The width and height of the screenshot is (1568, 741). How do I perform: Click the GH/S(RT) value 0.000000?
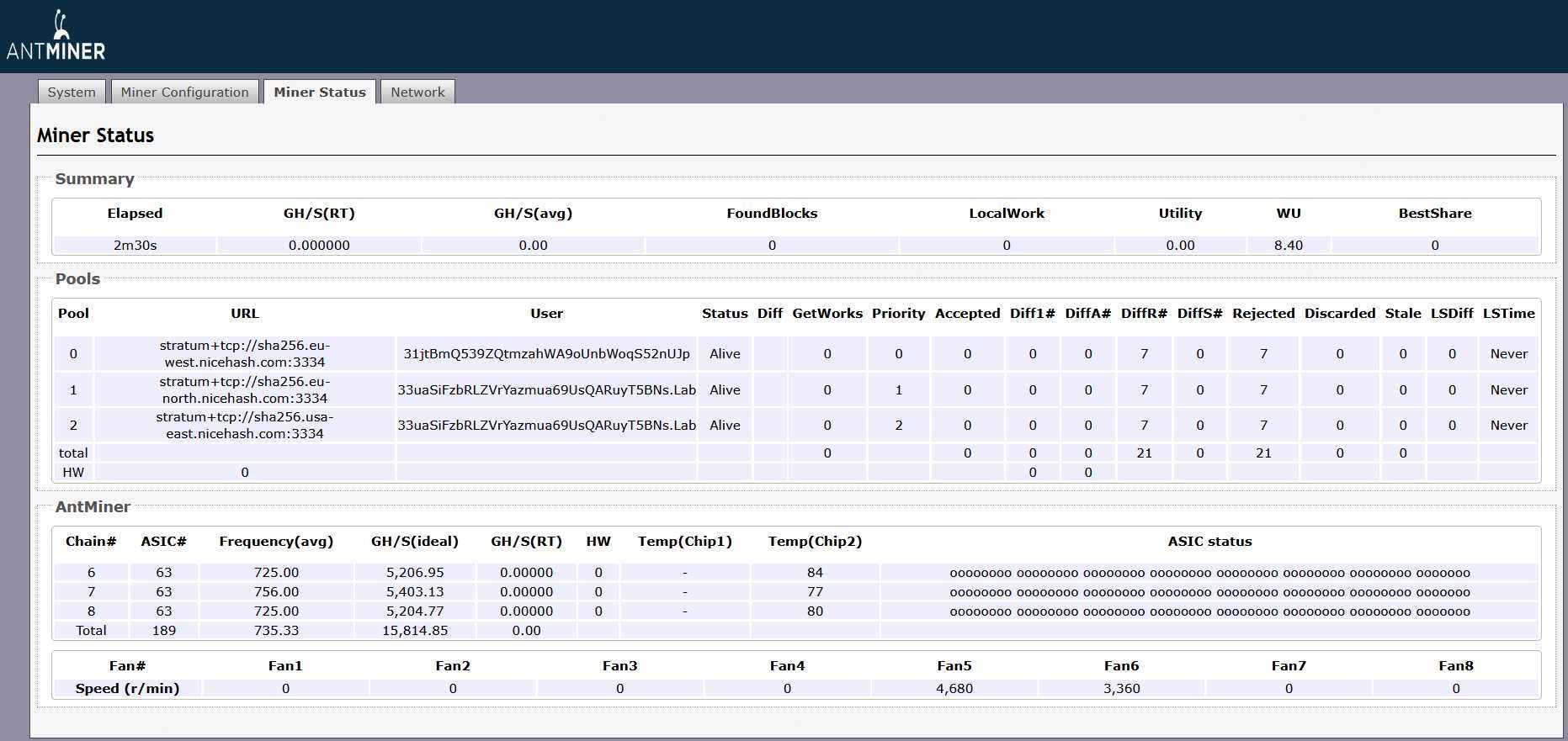[x=319, y=246]
